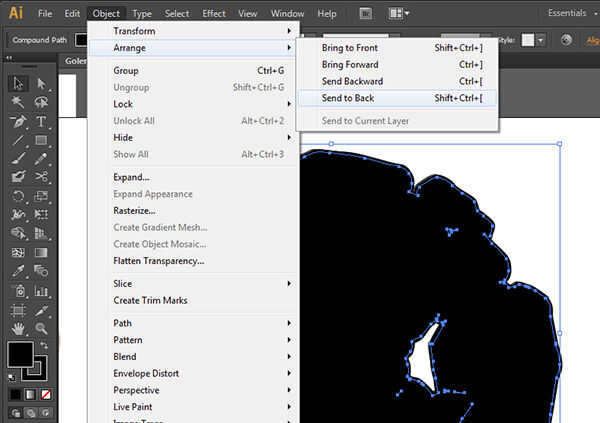This screenshot has width=600, height=423.
Task: Select the Lasso tool
Action: tap(41, 102)
